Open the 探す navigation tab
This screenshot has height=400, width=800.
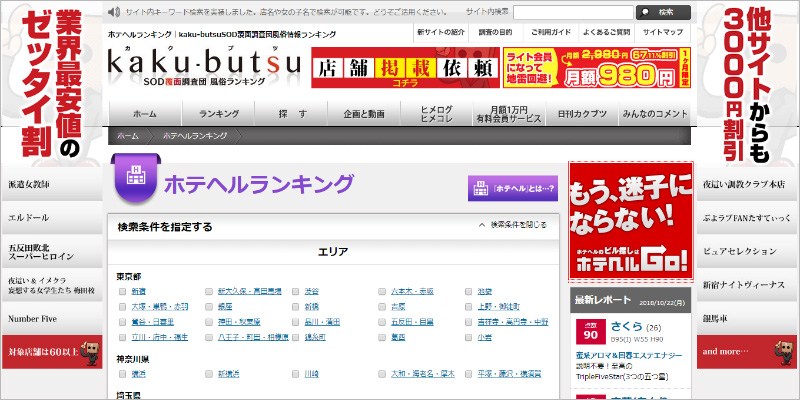click(291, 113)
